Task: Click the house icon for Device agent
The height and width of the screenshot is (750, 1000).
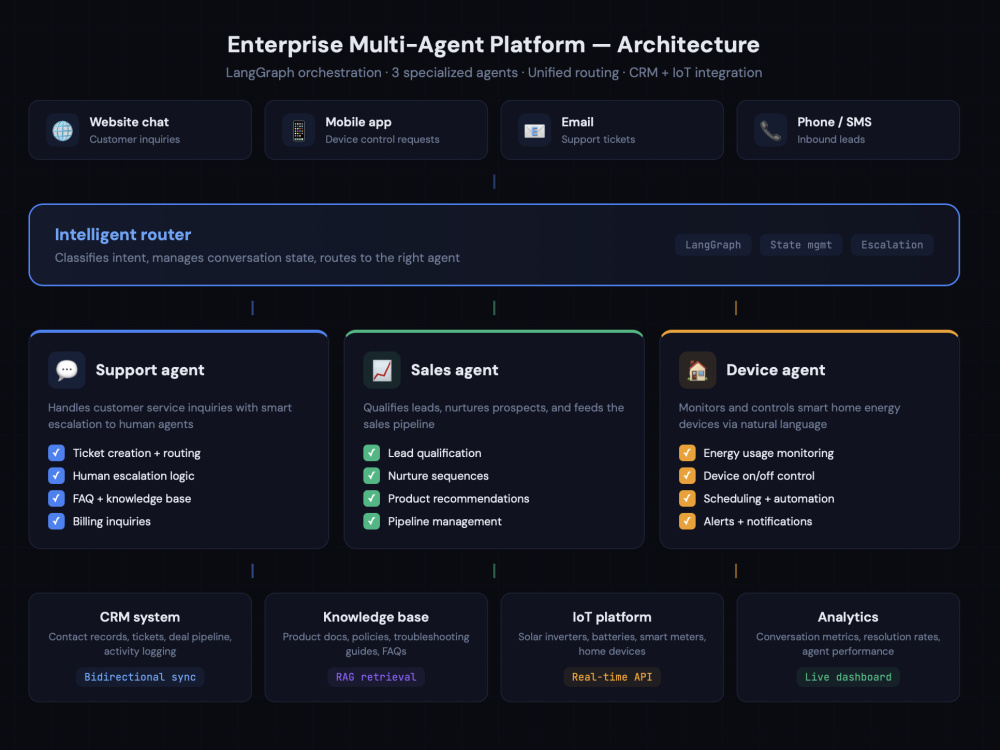Action: (697, 370)
